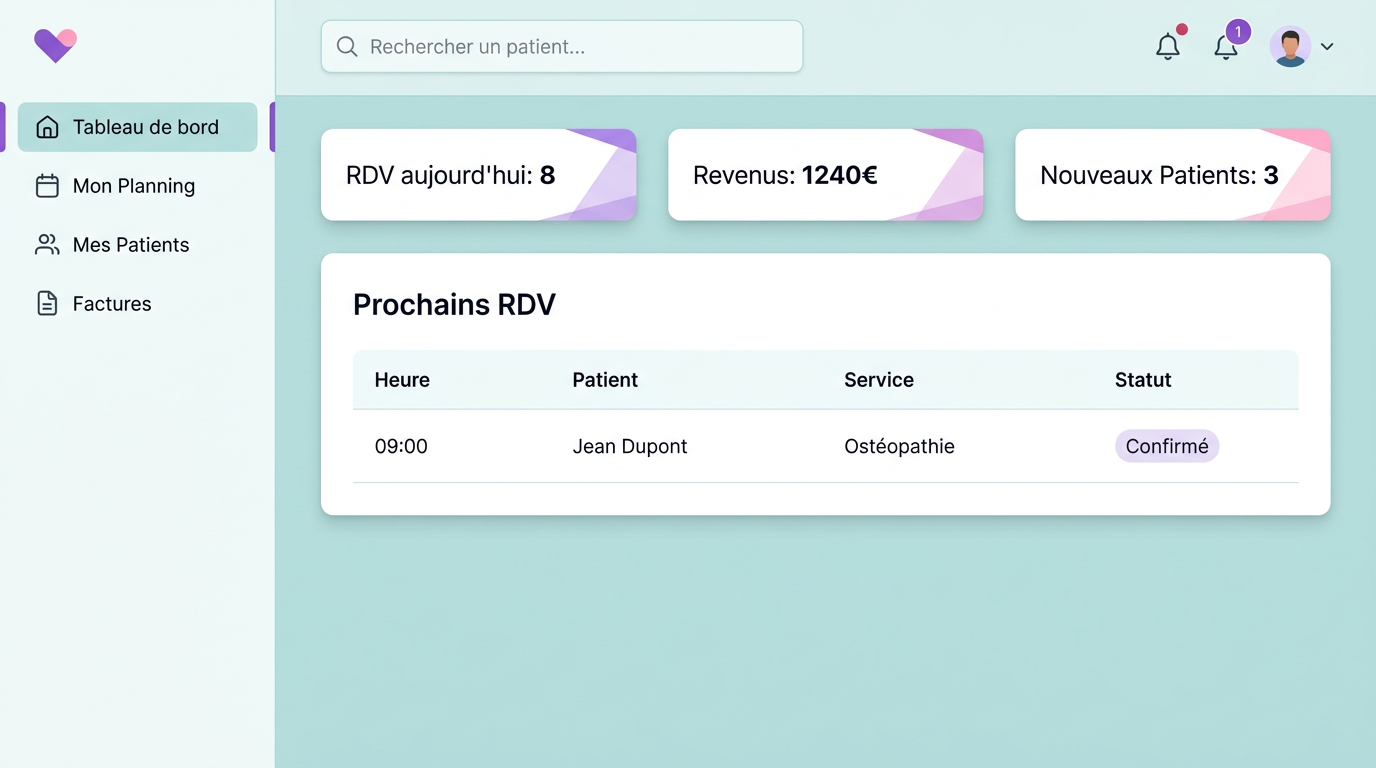Select the Patient column header

click(605, 380)
